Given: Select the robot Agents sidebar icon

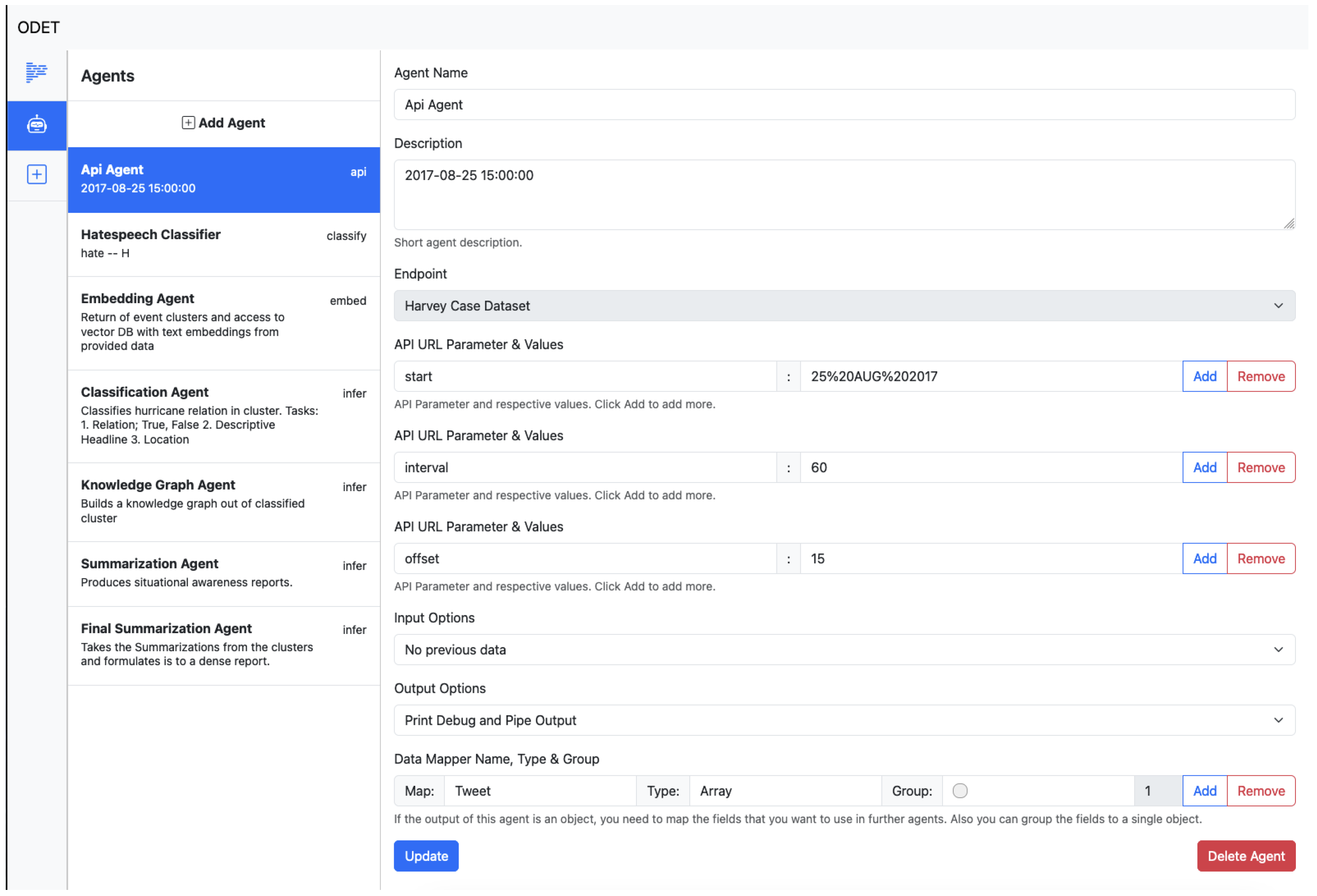Looking at the screenshot, I should click(x=36, y=125).
